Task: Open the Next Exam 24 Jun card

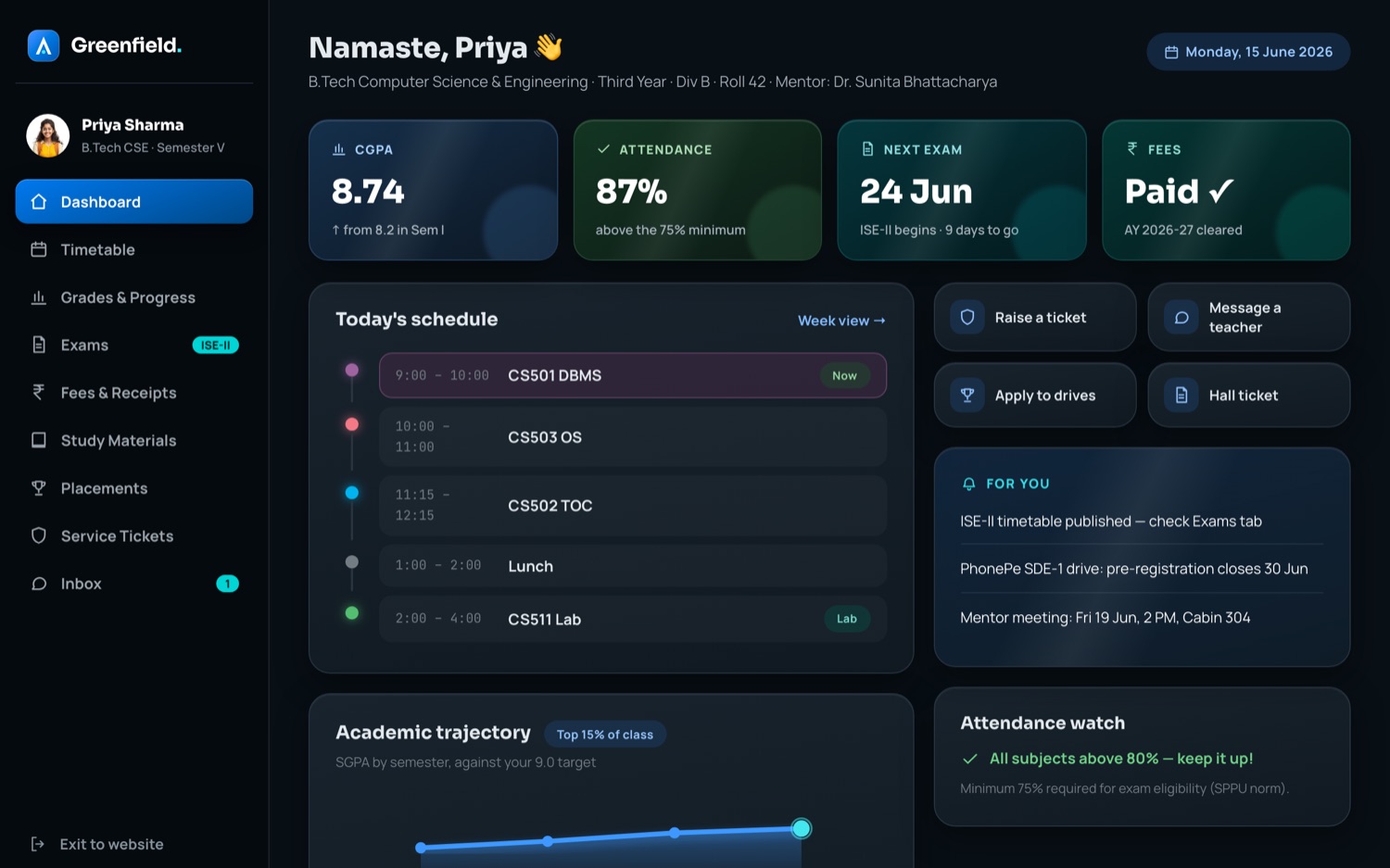Action: [962, 190]
